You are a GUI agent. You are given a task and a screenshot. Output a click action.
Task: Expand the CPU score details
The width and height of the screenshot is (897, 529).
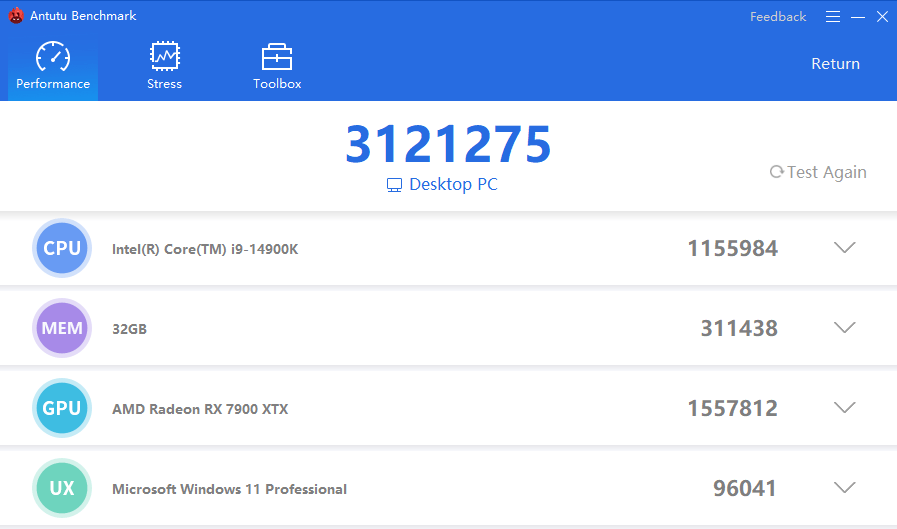coord(844,248)
